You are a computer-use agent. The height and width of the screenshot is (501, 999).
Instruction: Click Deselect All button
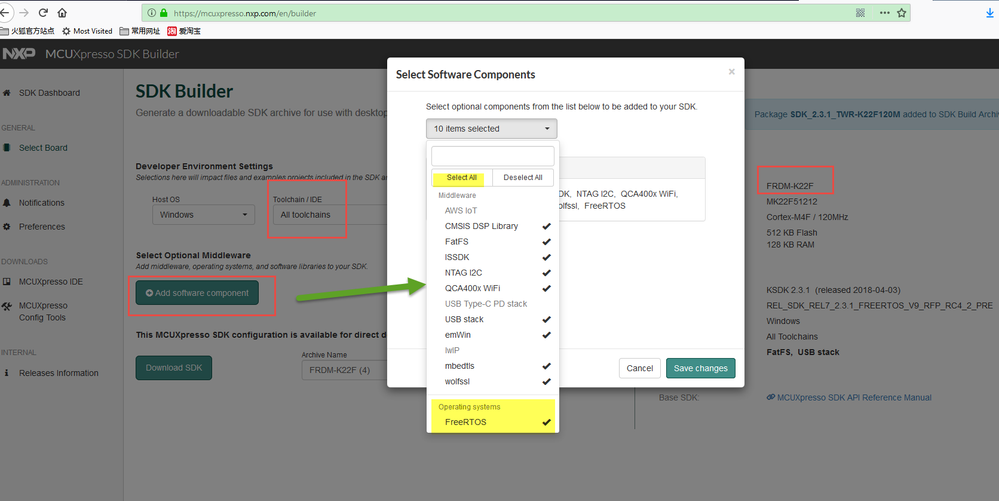[522, 177]
